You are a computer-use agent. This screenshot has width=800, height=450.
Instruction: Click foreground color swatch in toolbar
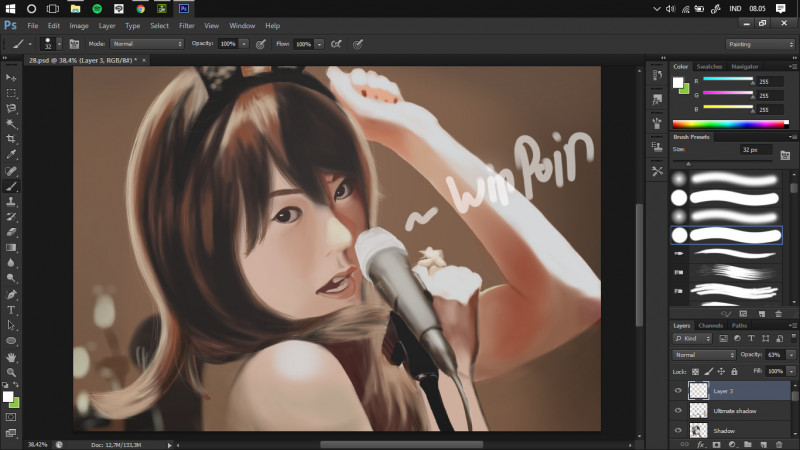click(x=8, y=397)
